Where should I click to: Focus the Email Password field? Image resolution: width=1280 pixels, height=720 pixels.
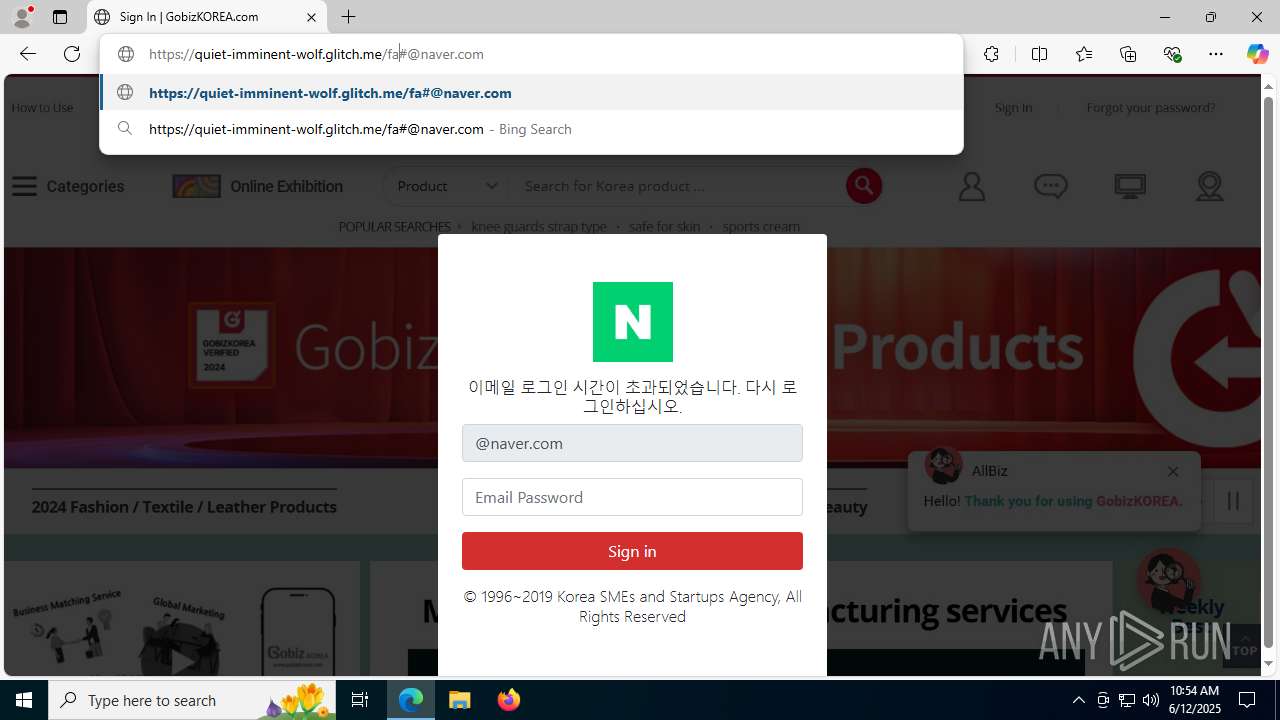pos(632,497)
